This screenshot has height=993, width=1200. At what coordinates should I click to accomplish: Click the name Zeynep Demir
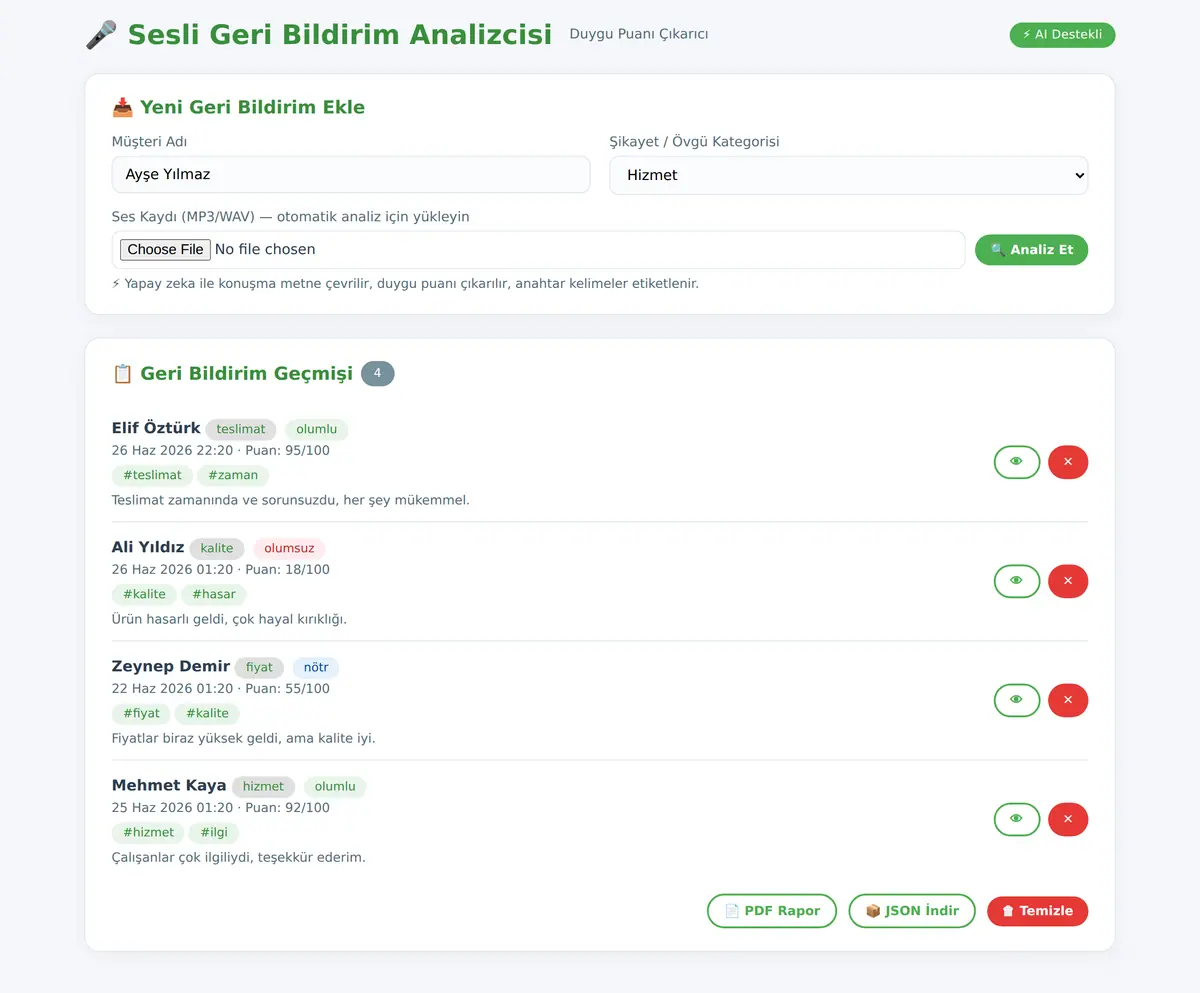click(171, 666)
